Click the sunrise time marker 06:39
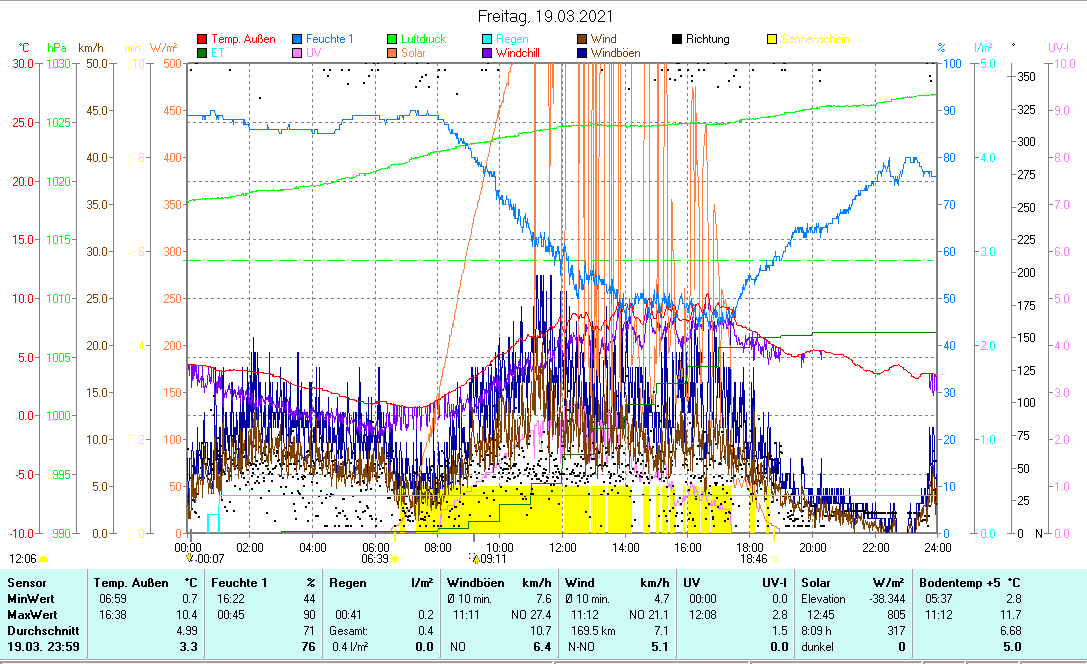Viewport: 1087px width, 664px height. pyautogui.click(x=375, y=559)
